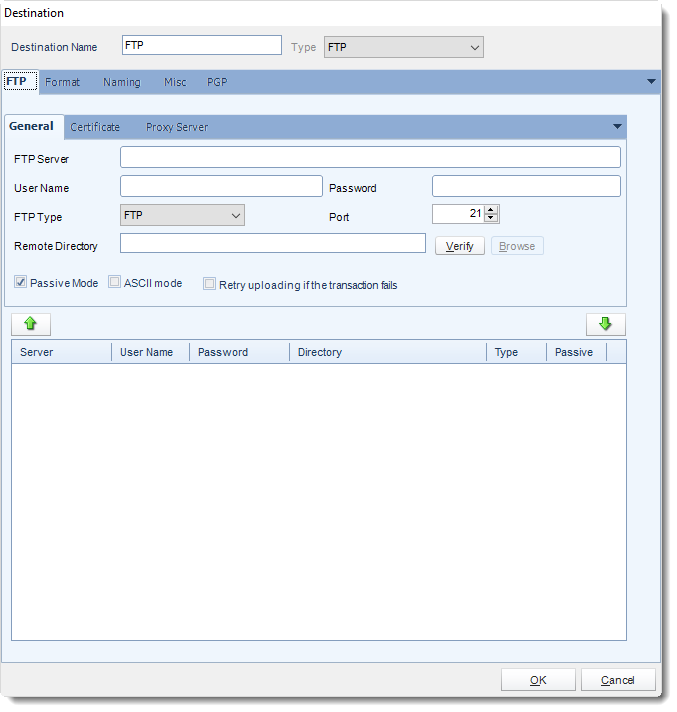Click the Verify button
This screenshot has width=677, height=712.
[460, 246]
